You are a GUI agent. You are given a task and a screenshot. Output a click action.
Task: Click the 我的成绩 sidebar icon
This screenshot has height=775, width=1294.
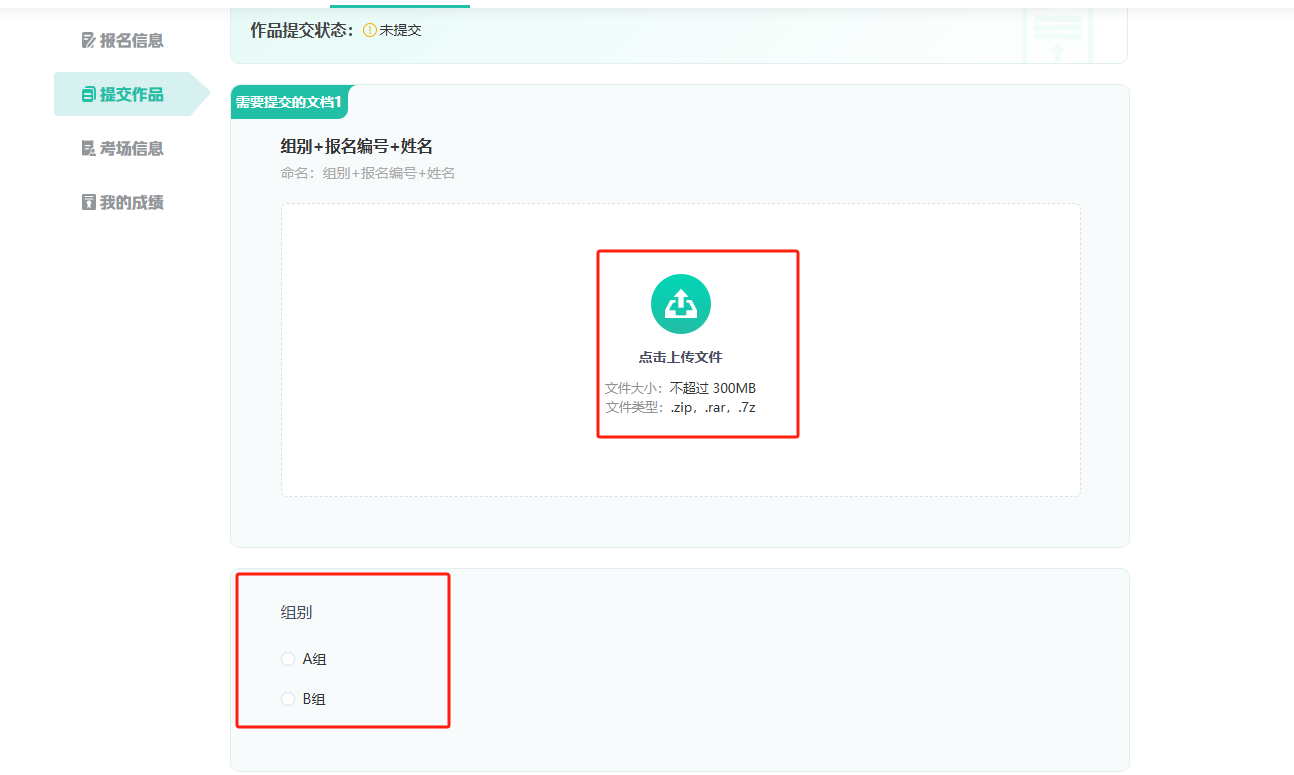89,203
